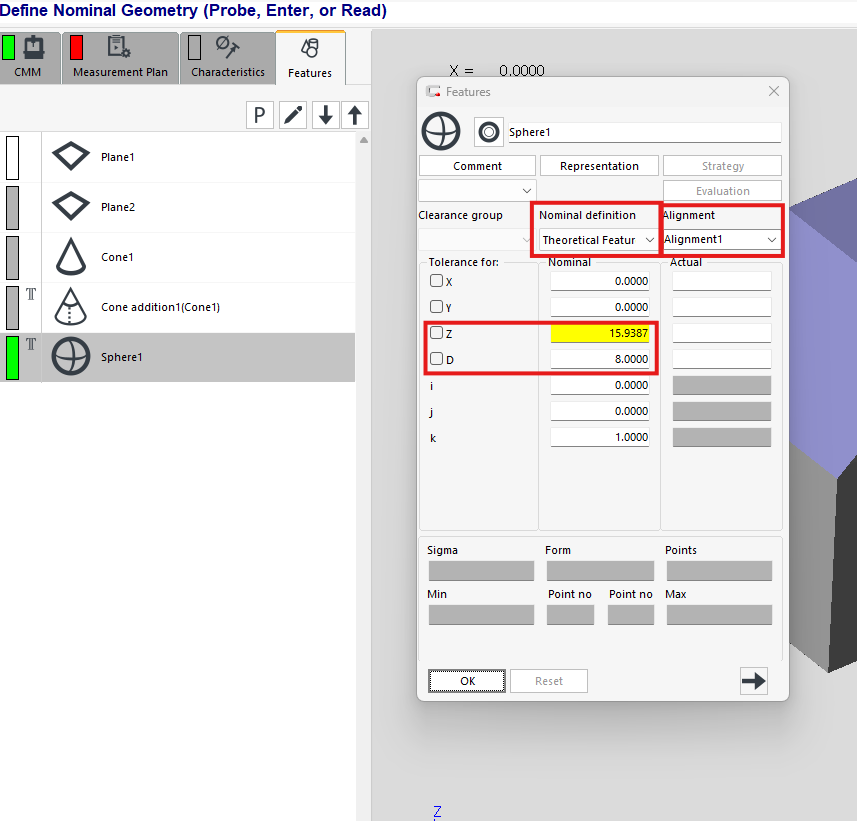Click the Representation button
Viewport: 857px width, 821px height.
pos(599,166)
